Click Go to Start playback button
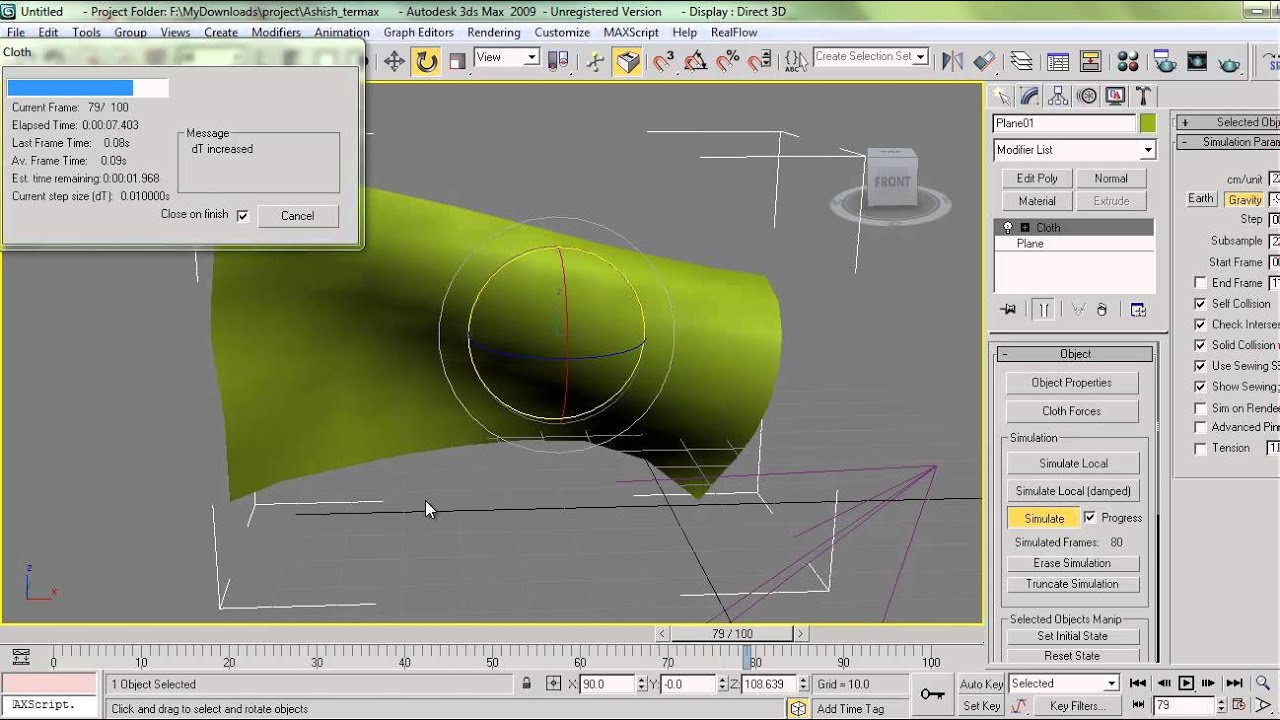 [1138, 684]
